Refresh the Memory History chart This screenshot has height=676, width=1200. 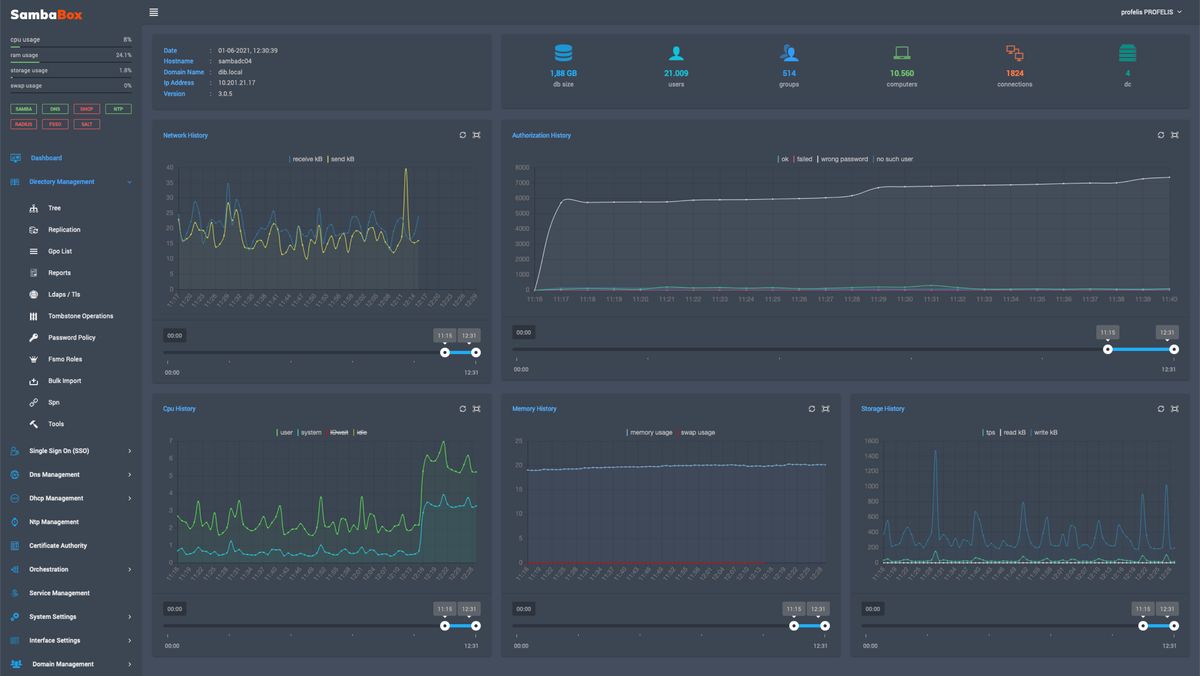[811, 409]
